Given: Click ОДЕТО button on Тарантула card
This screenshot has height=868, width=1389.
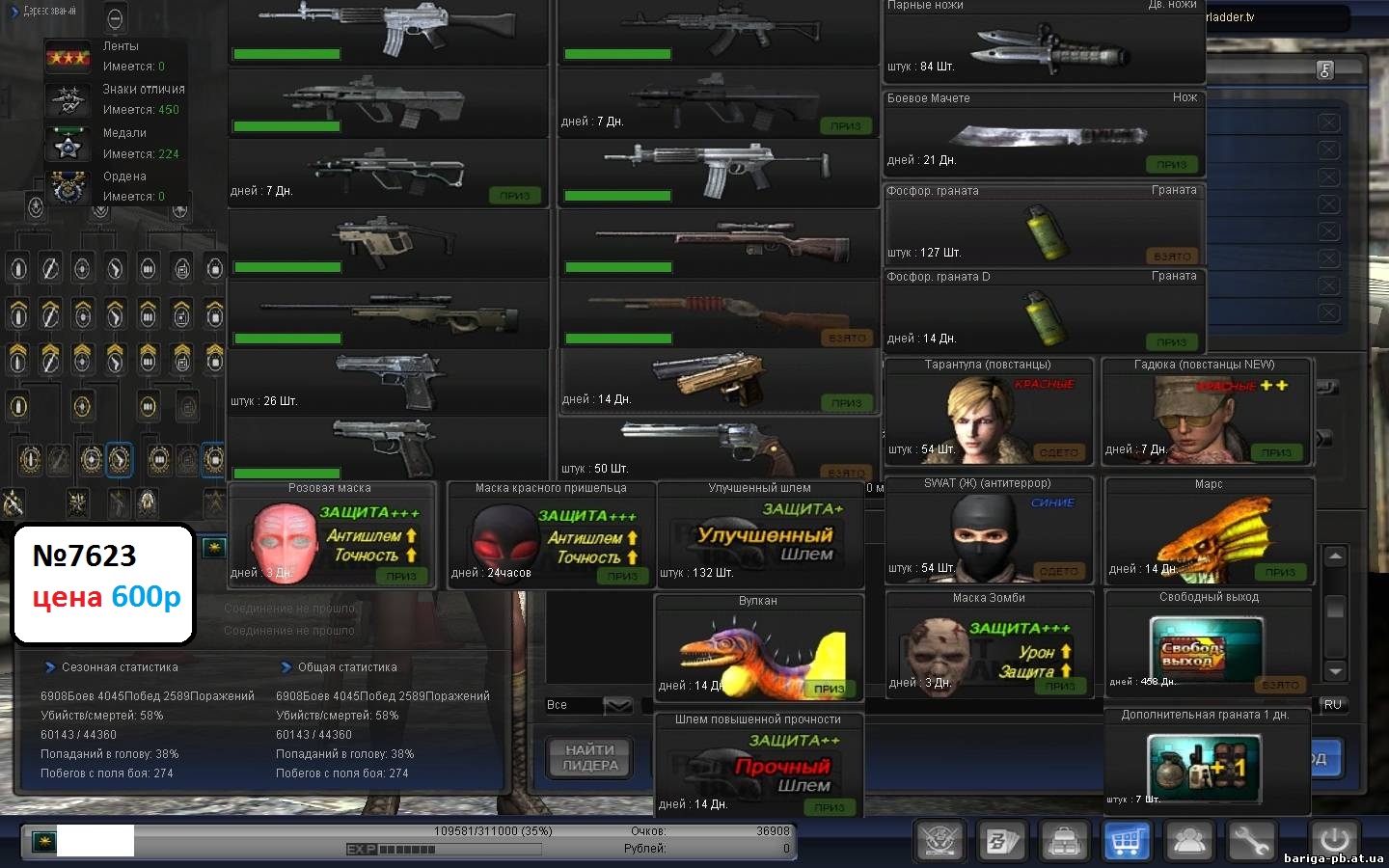Looking at the screenshot, I should coord(1058,452).
